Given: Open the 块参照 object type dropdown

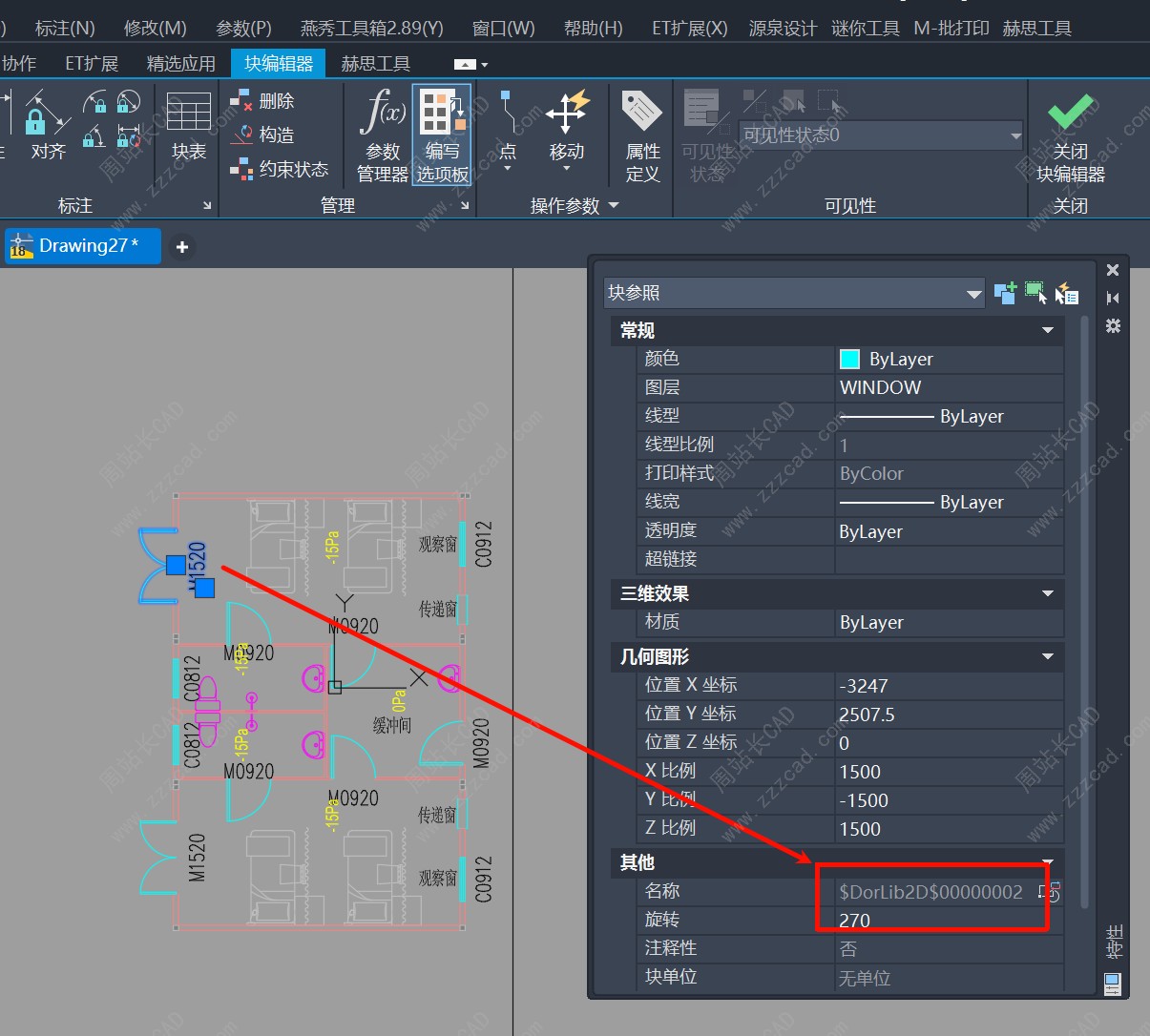Looking at the screenshot, I should pos(973,294).
